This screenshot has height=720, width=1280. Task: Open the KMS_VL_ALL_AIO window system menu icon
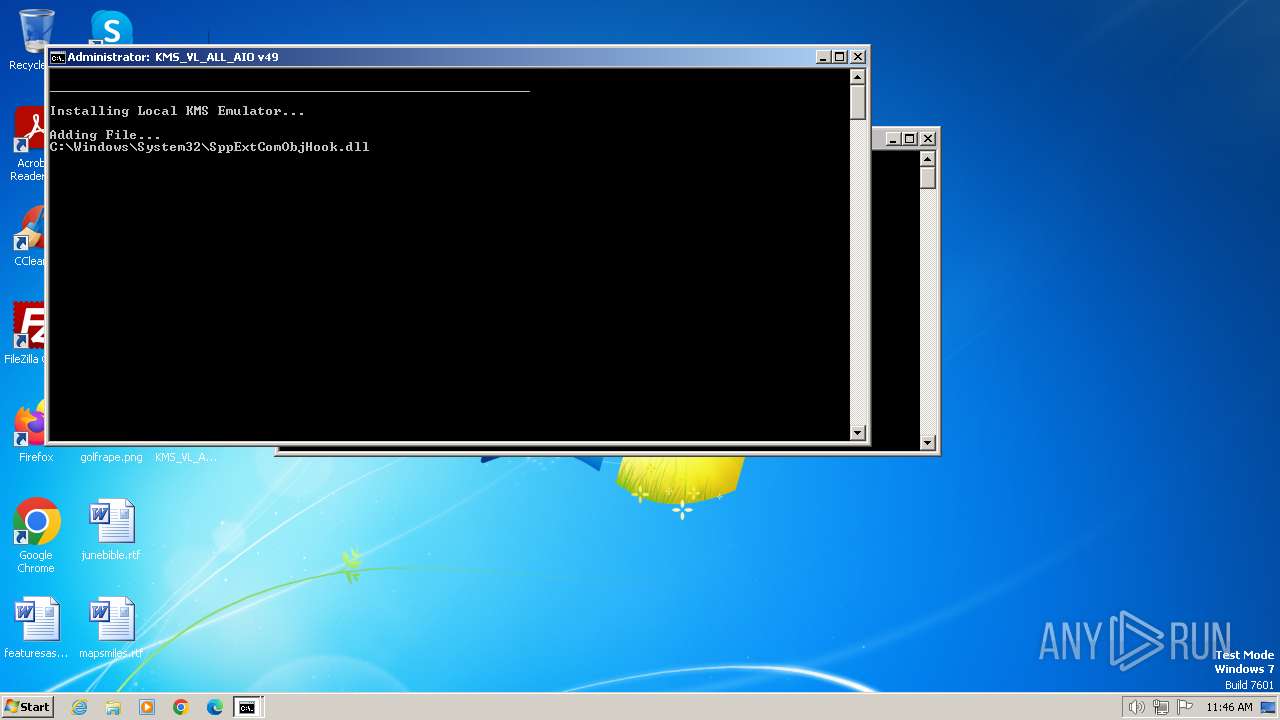(58, 57)
